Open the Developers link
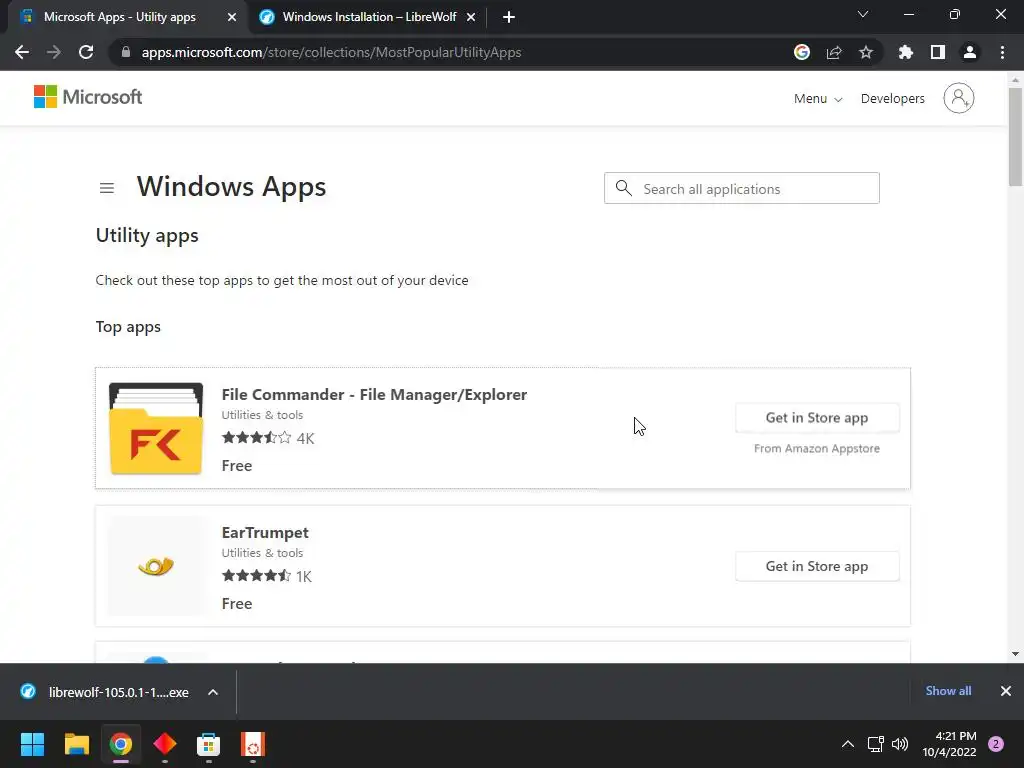The width and height of the screenshot is (1024, 768). click(x=892, y=99)
